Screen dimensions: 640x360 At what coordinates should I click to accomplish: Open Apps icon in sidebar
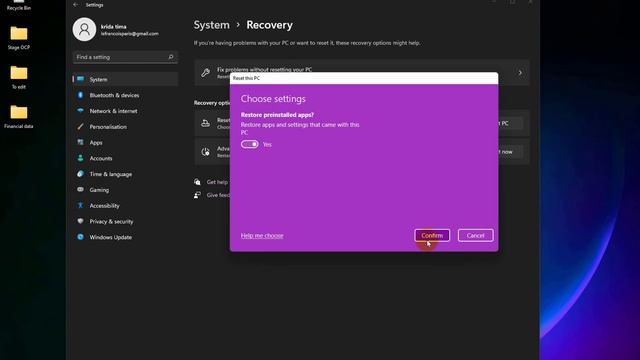click(x=80, y=142)
